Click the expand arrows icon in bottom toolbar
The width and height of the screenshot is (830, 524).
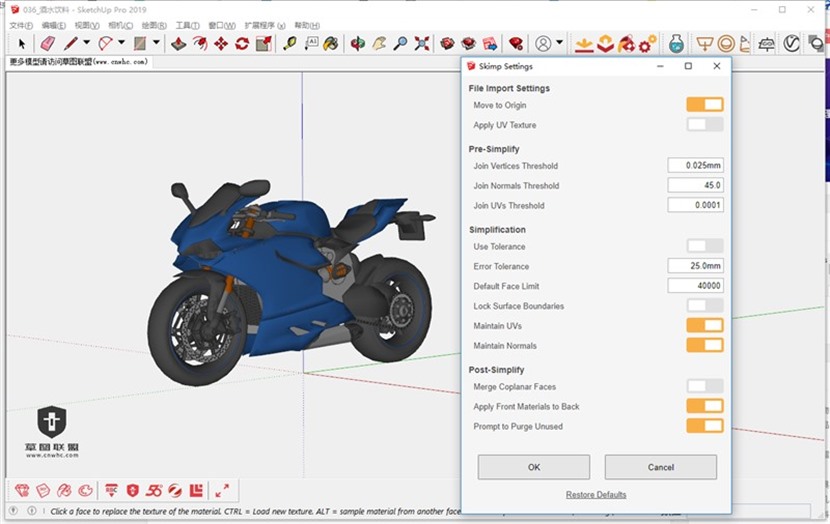click(x=222, y=491)
